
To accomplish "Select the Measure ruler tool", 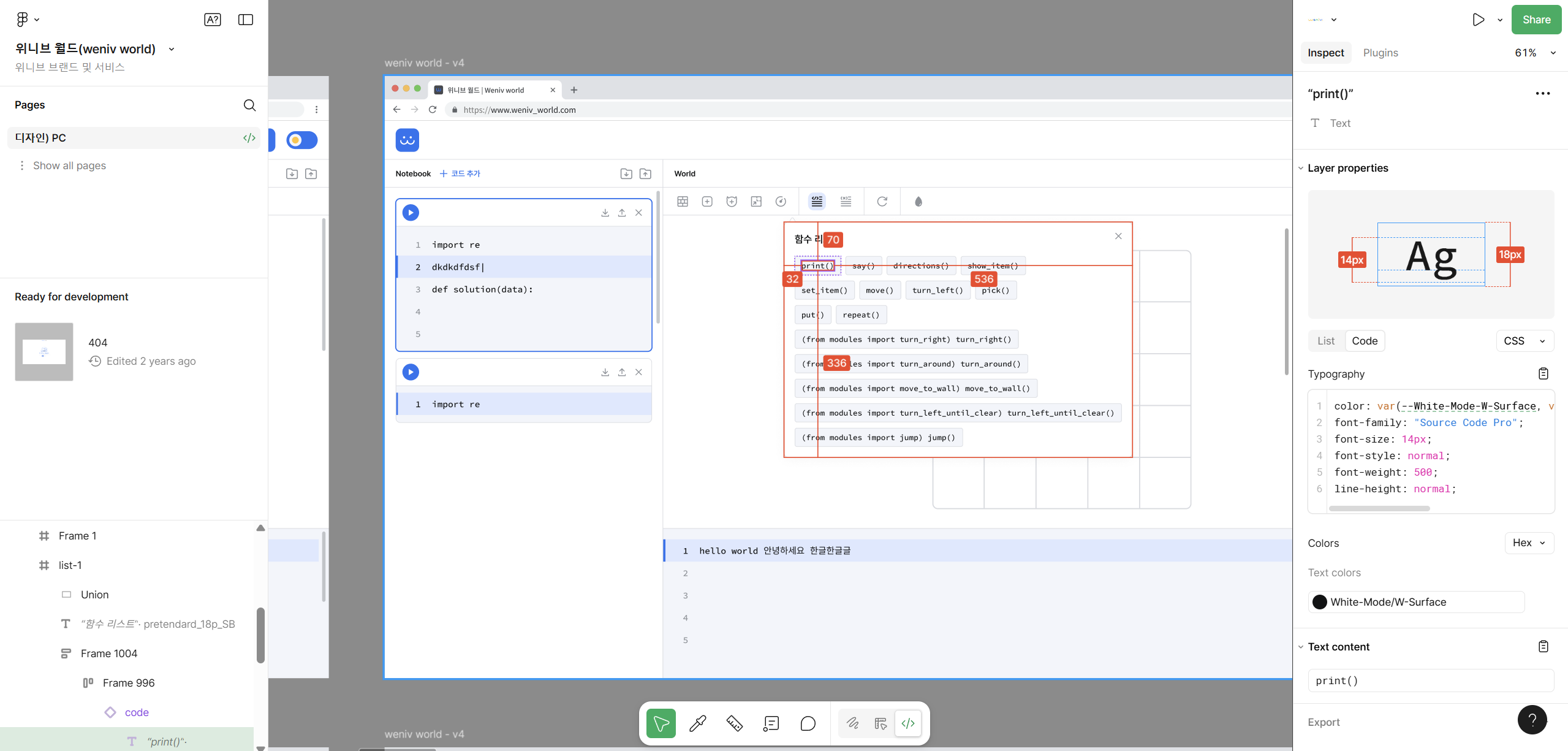I will pyautogui.click(x=734, y=723).
